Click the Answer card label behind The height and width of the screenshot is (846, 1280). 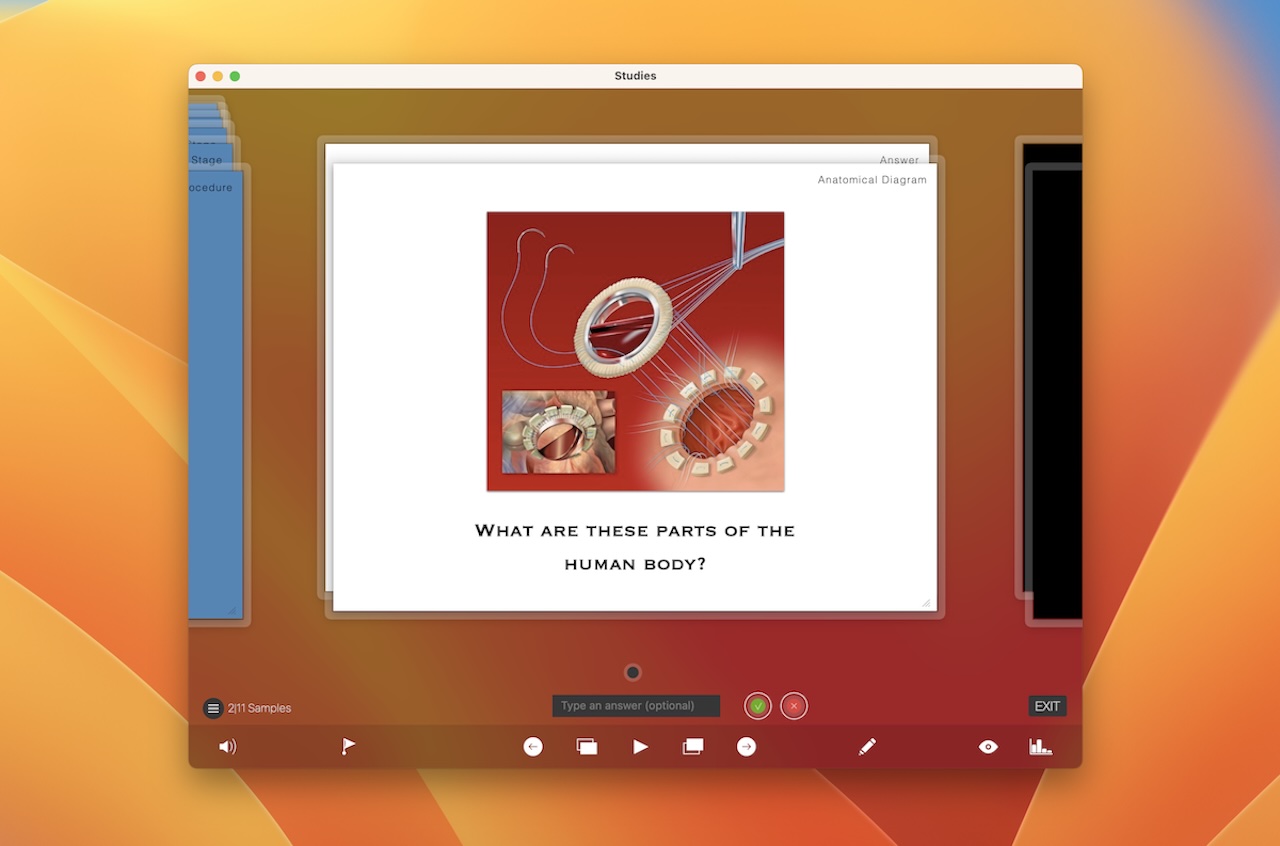(899, 159)
